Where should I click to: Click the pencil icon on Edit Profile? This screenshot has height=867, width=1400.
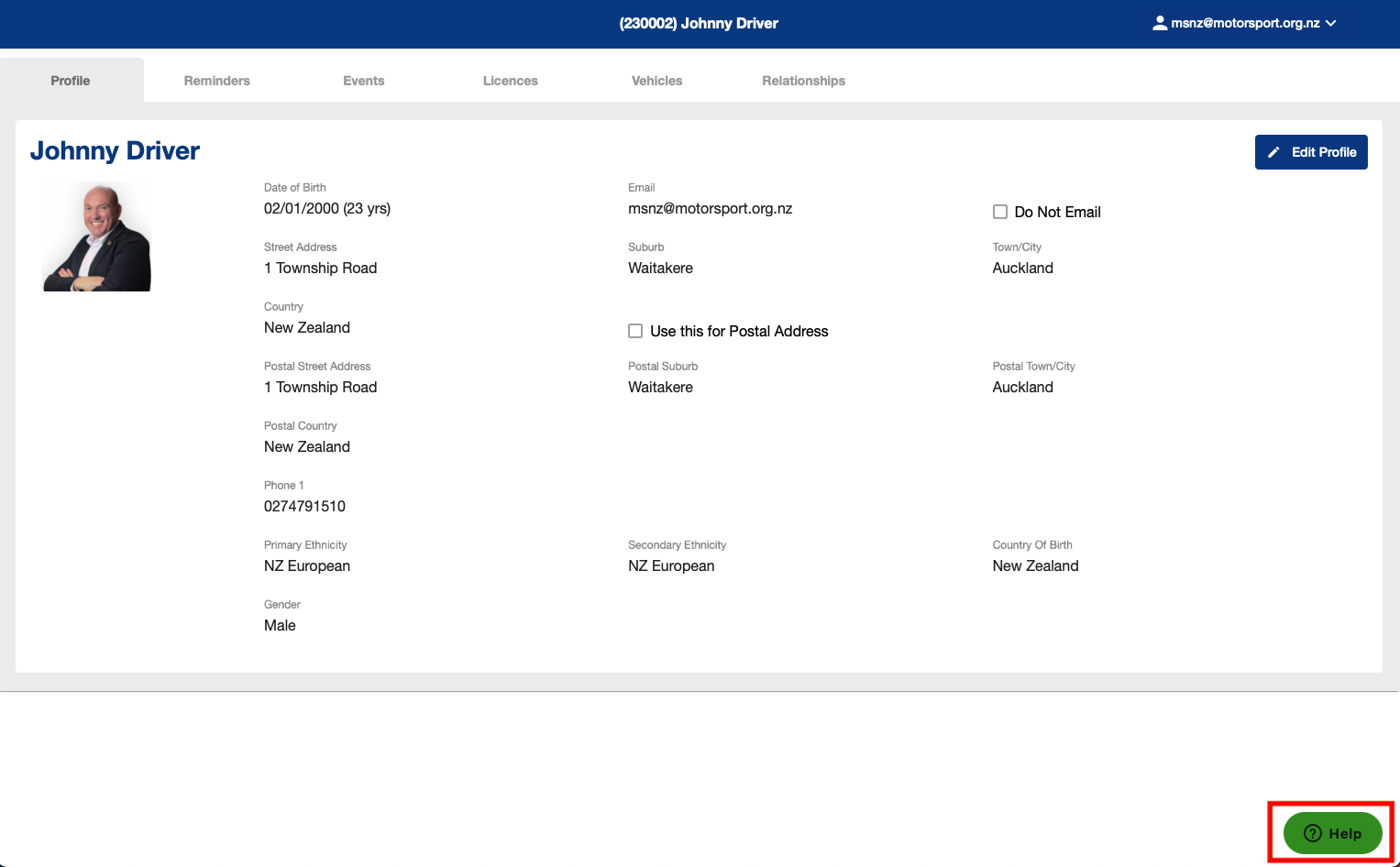coord(1273,152)
